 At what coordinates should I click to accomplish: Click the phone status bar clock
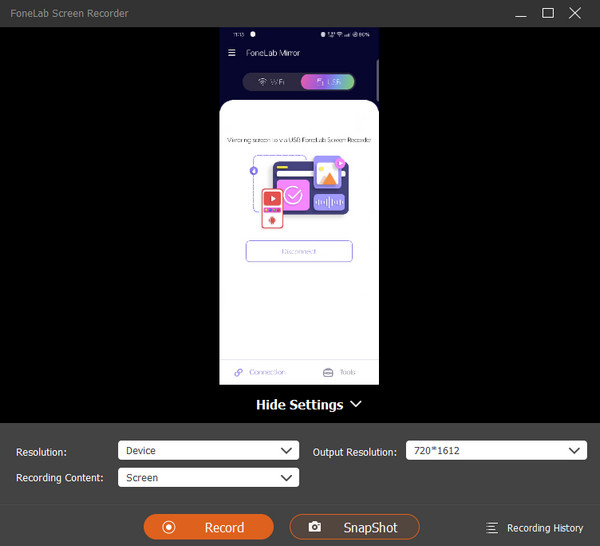238,34
